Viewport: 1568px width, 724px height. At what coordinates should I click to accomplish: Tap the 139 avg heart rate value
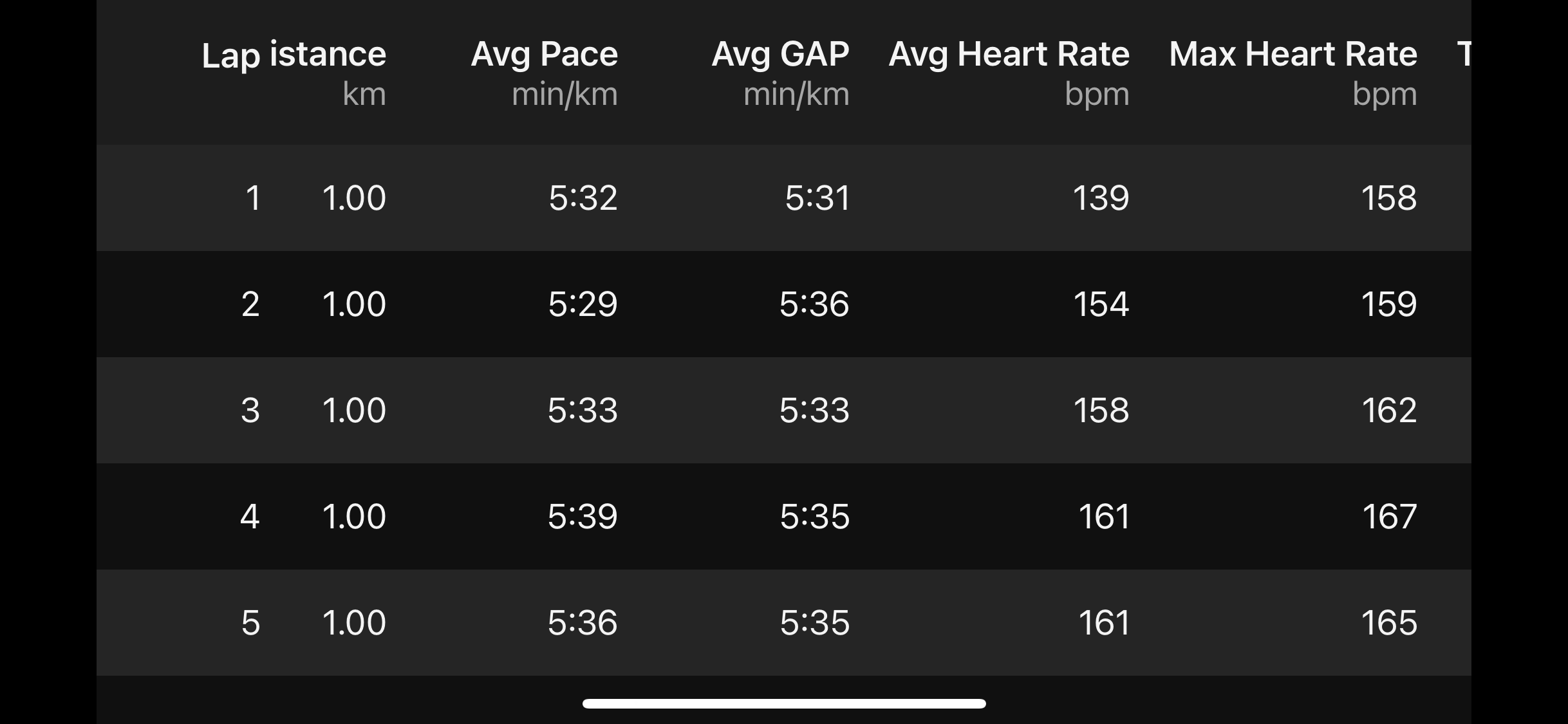pos(1101,198)
